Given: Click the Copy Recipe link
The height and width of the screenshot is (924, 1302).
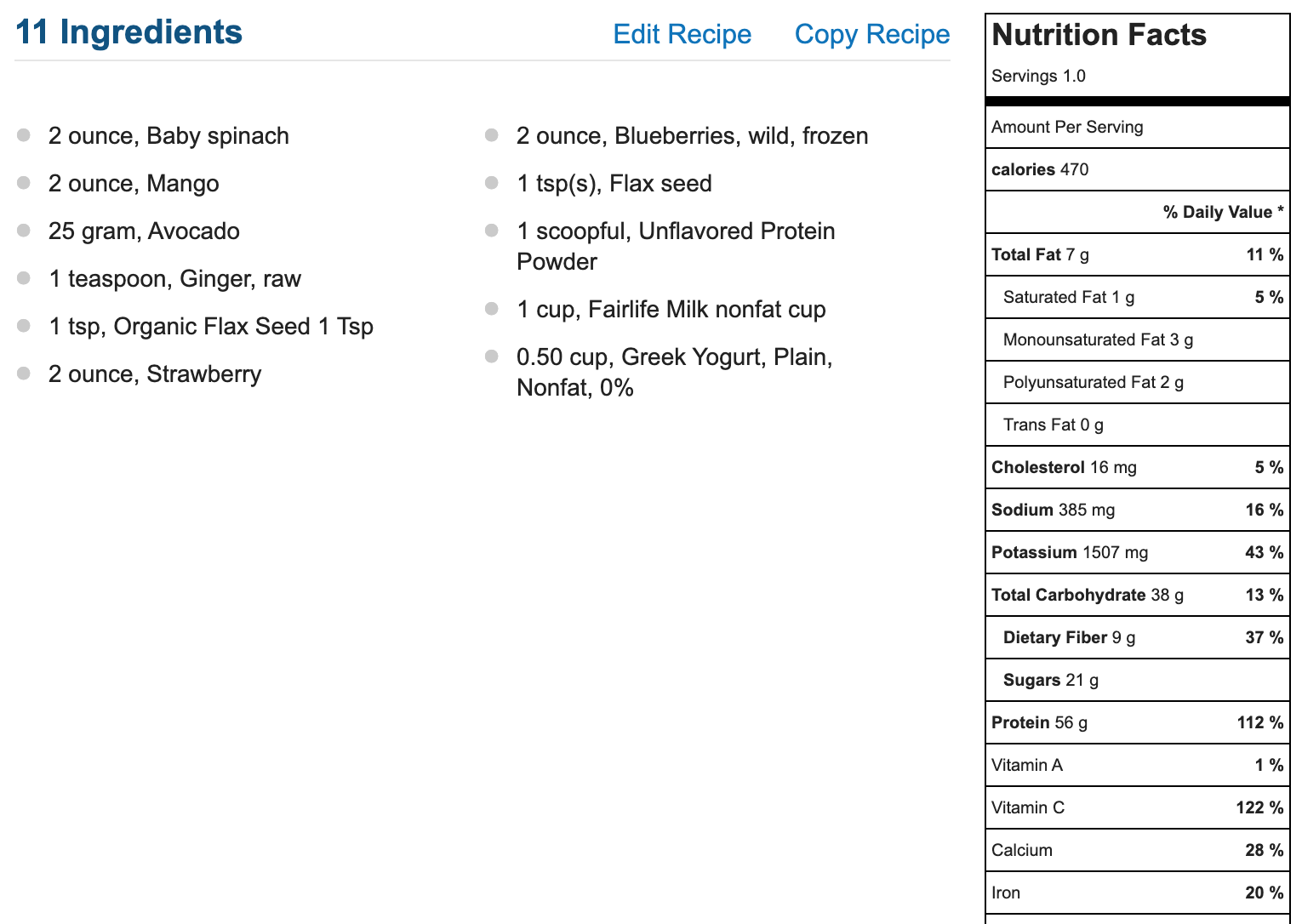Looking at the screenshot, I should tap(872, 34).
